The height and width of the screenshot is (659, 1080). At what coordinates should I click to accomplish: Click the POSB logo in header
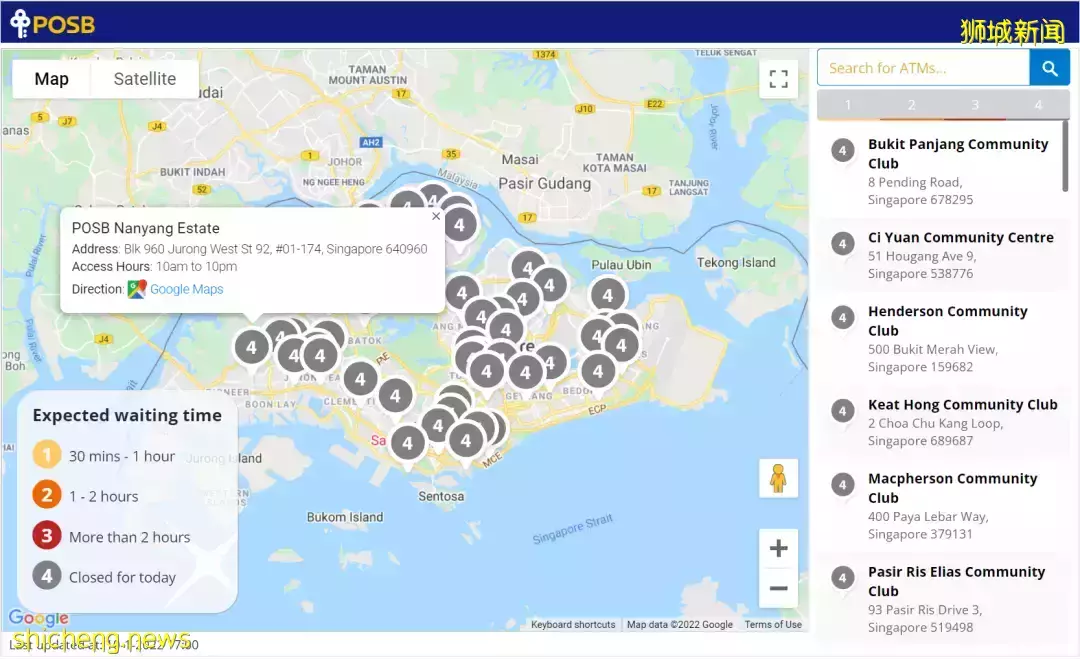point(53,23)
